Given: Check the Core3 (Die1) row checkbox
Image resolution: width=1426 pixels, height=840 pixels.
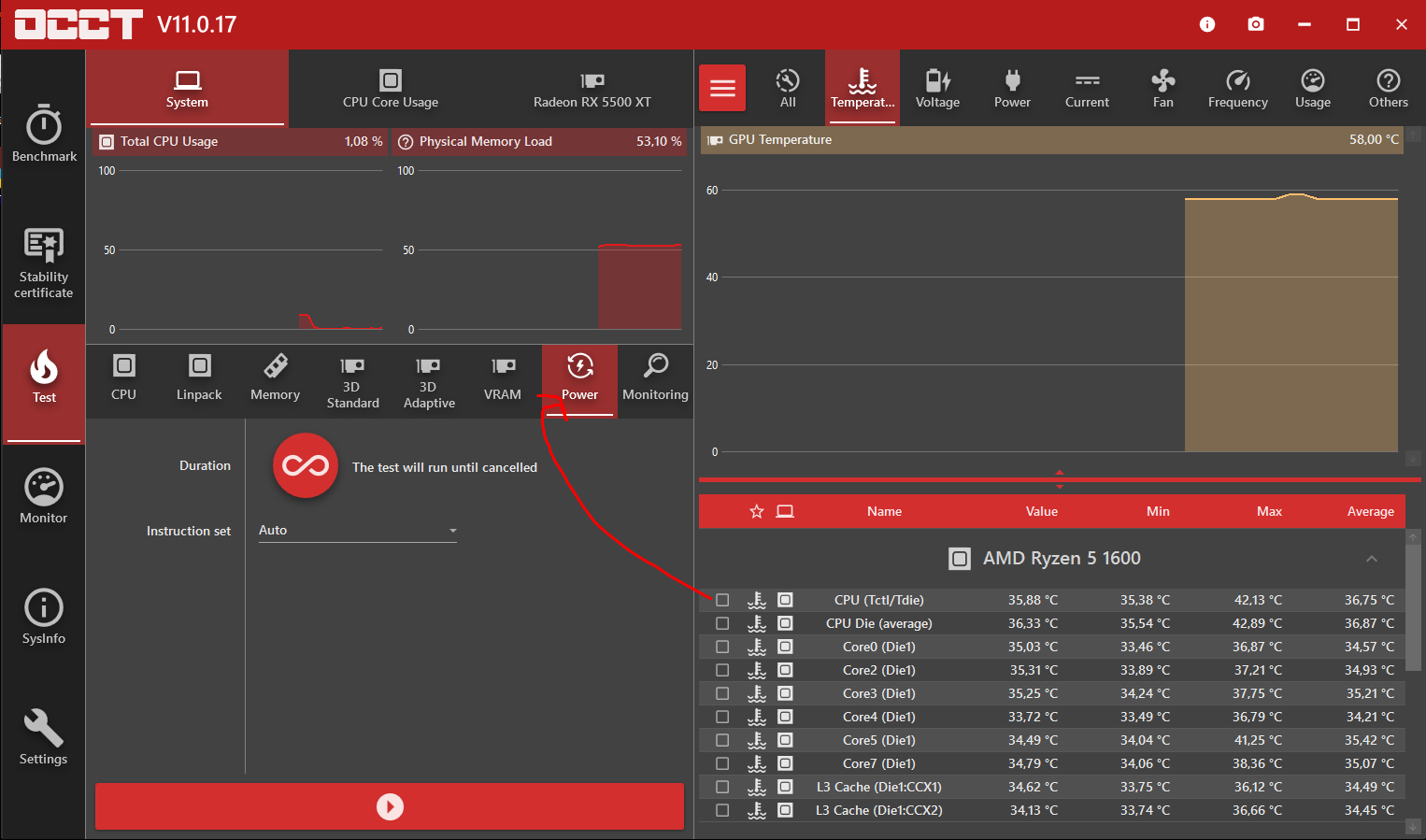Looking at the screenshot, I should pyautogui.click(x=722, y=693).
